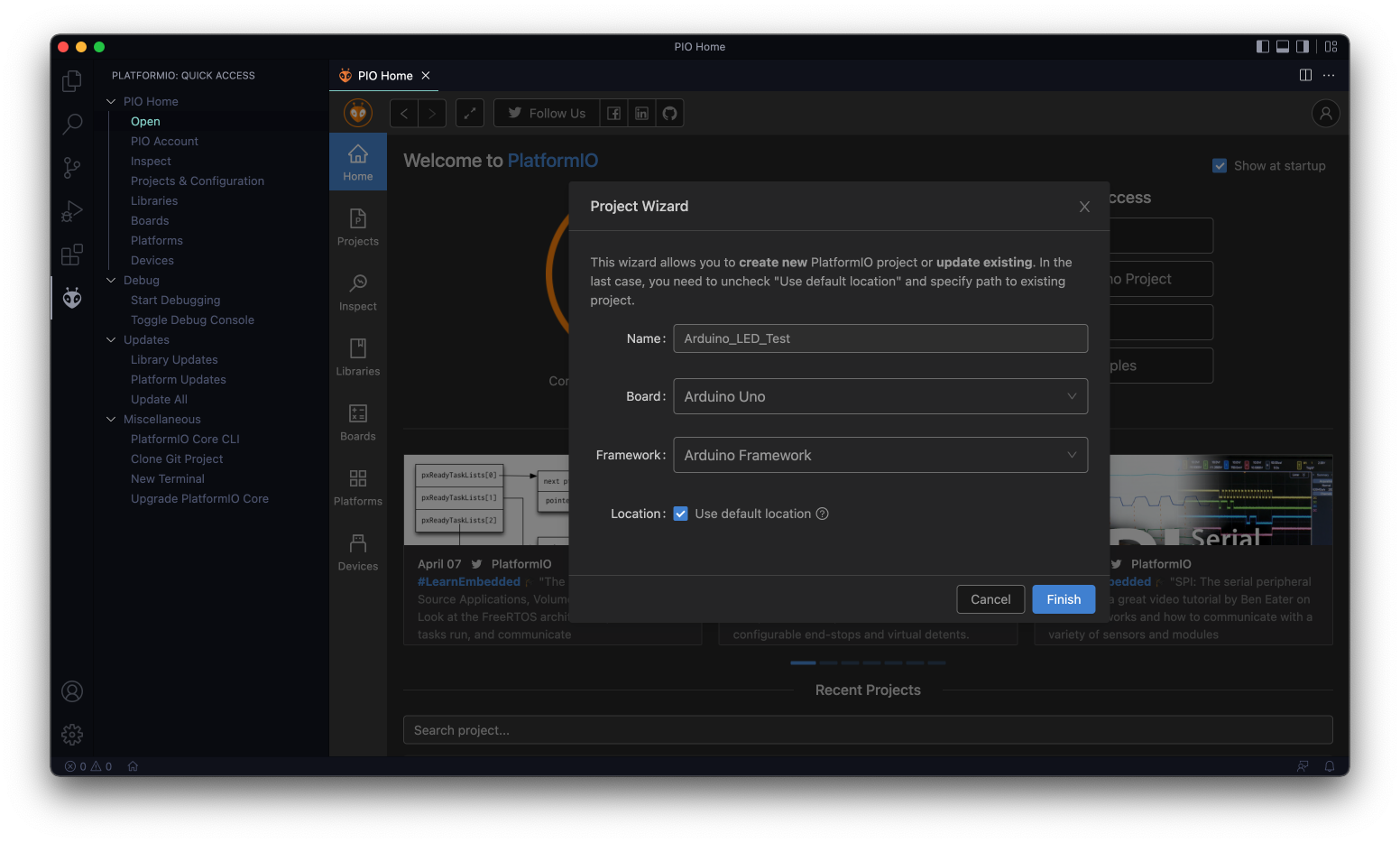Screen dimensions: 1400x843
Task: Select Projects & Configuration tree item
Action: (x=198, y=181)
